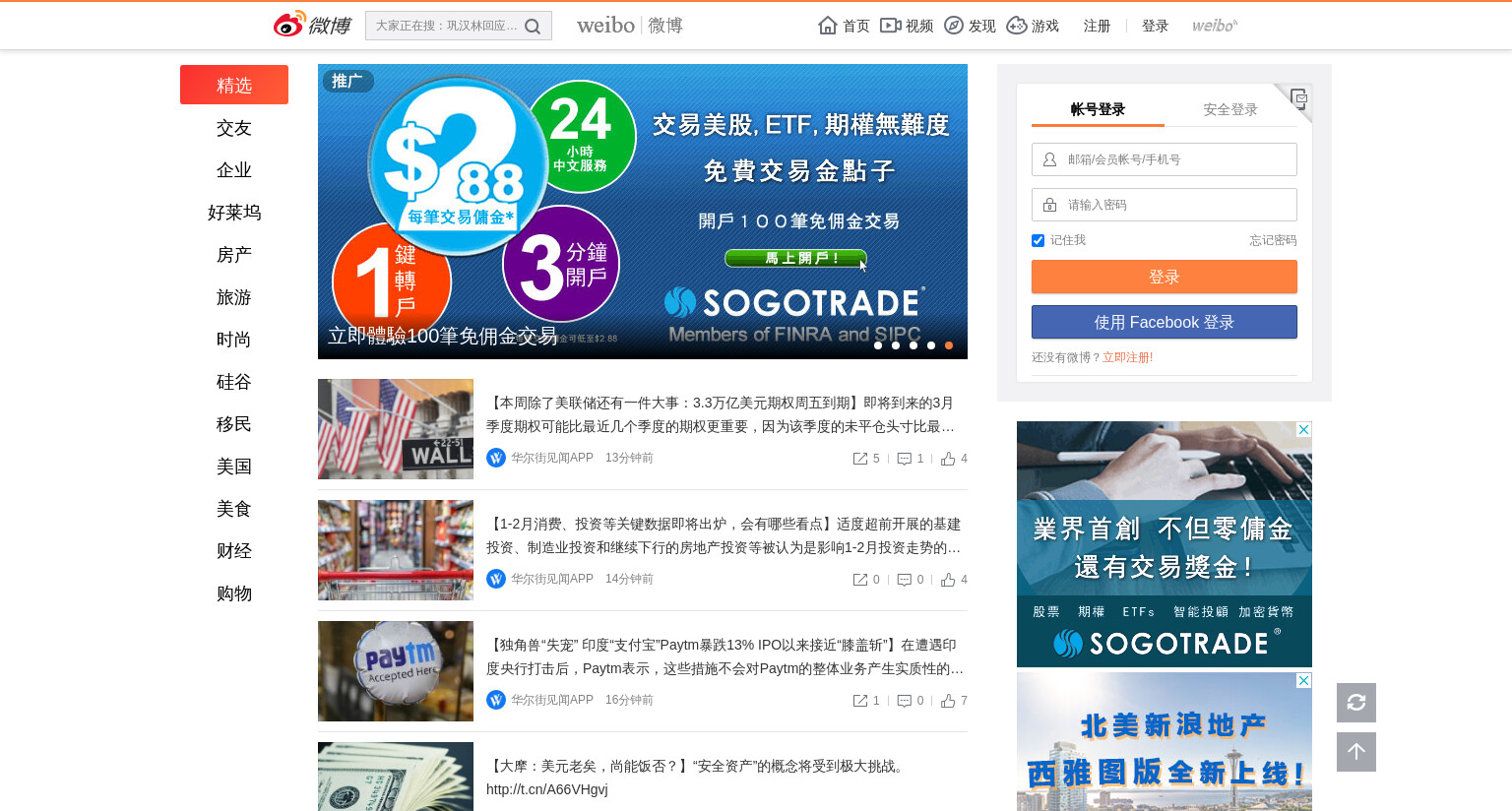Switch to 帐号登录 tab

1098,109
